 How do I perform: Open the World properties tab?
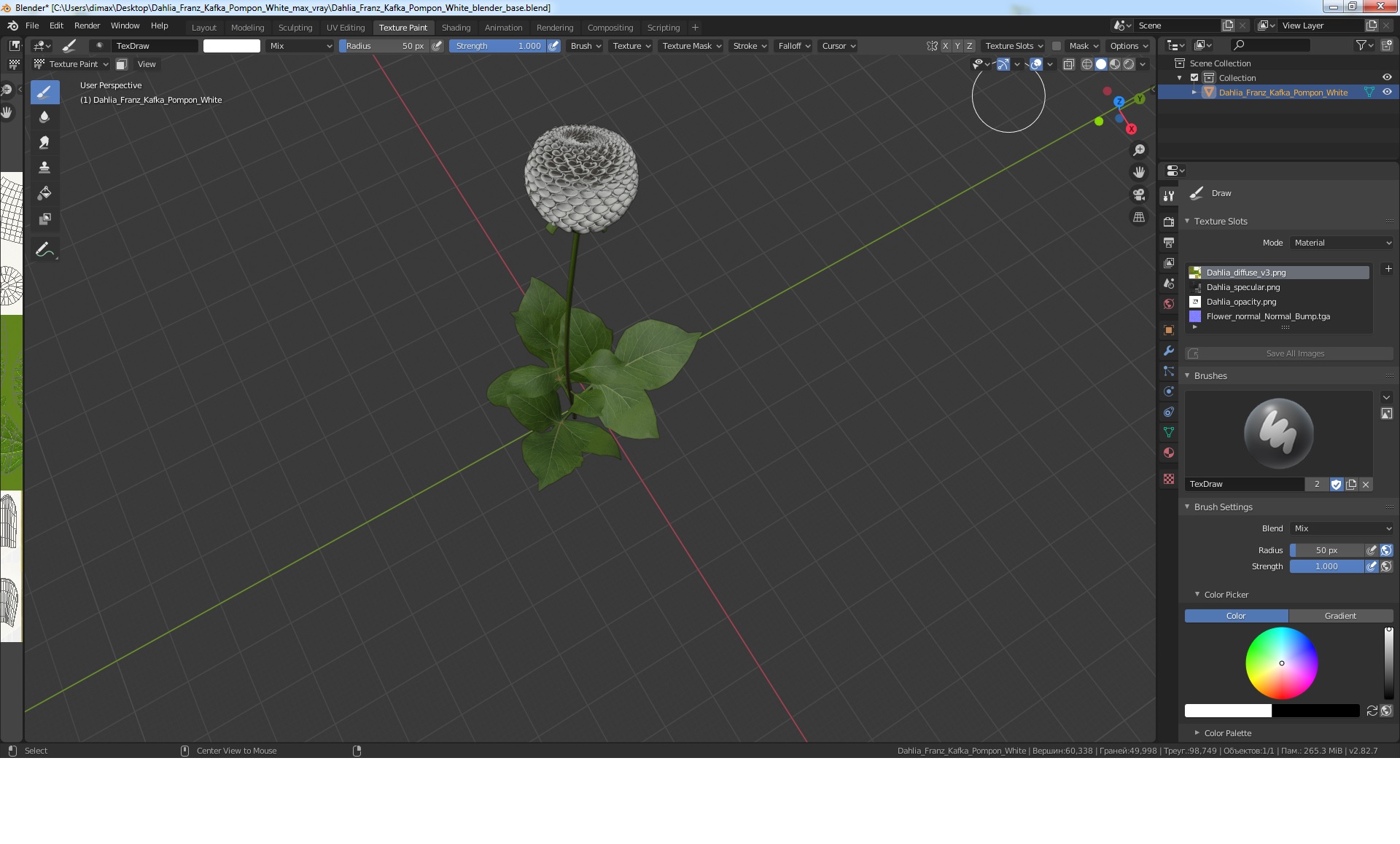pos(1169,304)
